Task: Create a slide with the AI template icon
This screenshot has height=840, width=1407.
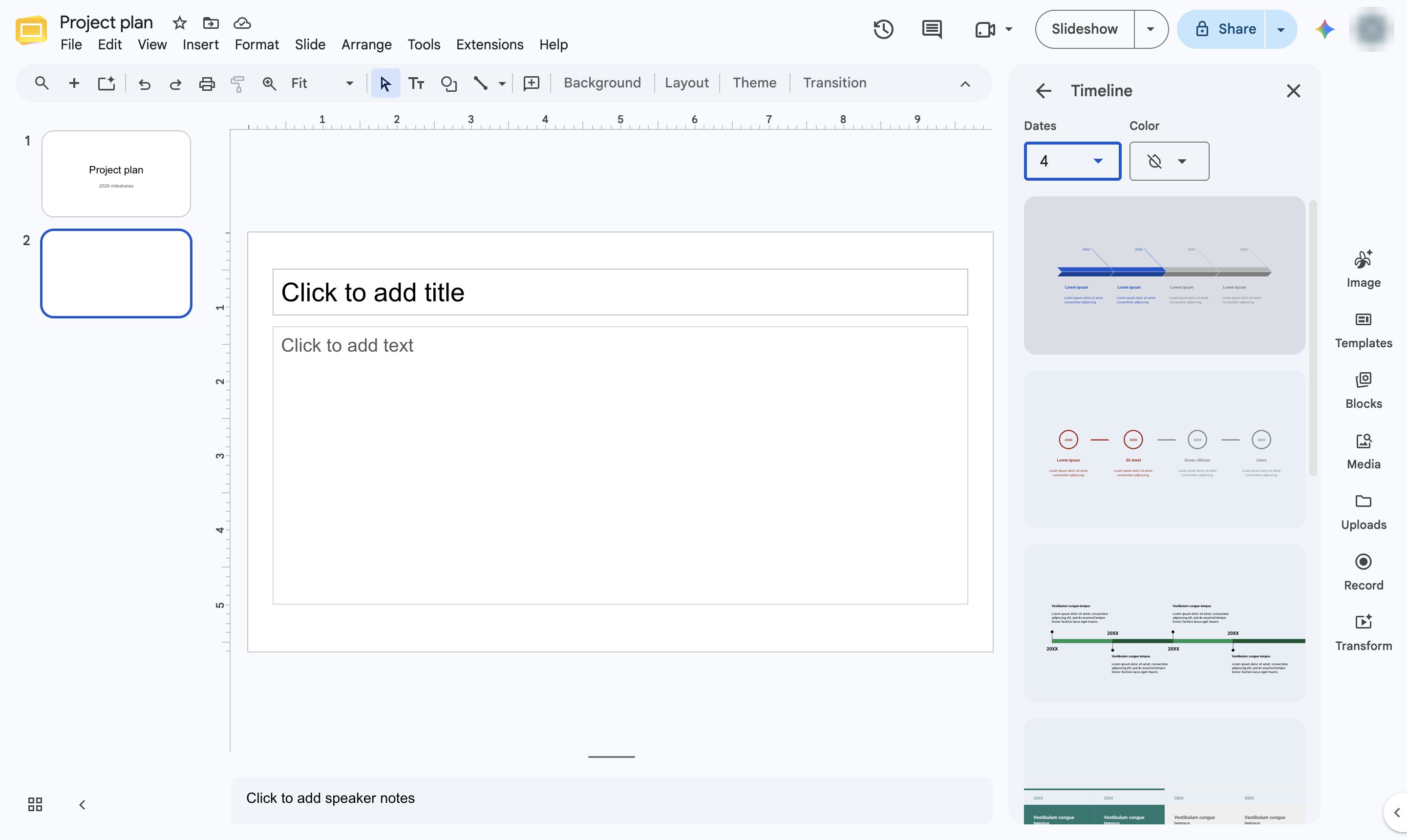Action: pos(106,83)
